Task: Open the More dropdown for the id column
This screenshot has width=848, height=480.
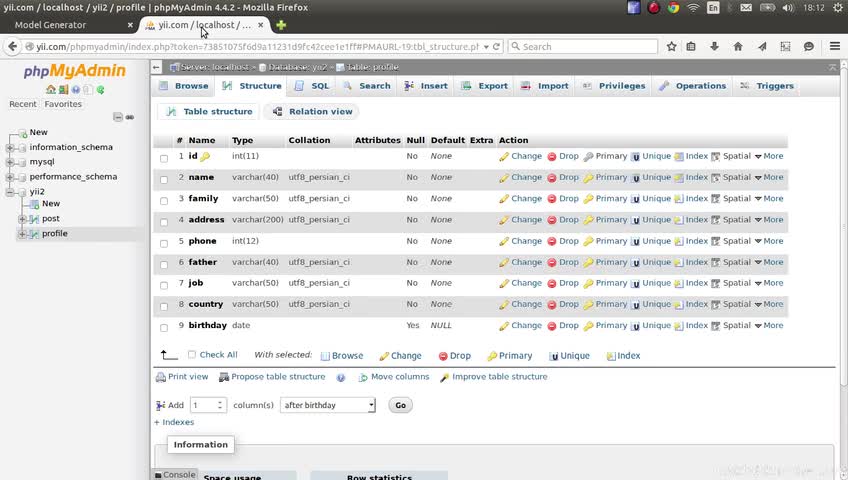Action: tap(768, 156)
